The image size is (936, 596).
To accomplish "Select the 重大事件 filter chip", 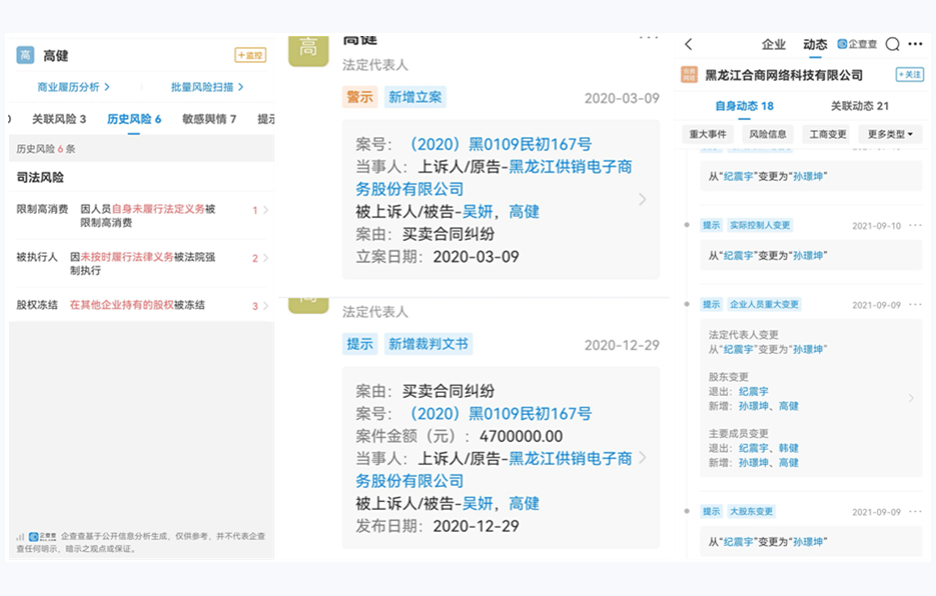I will (709, 134).
